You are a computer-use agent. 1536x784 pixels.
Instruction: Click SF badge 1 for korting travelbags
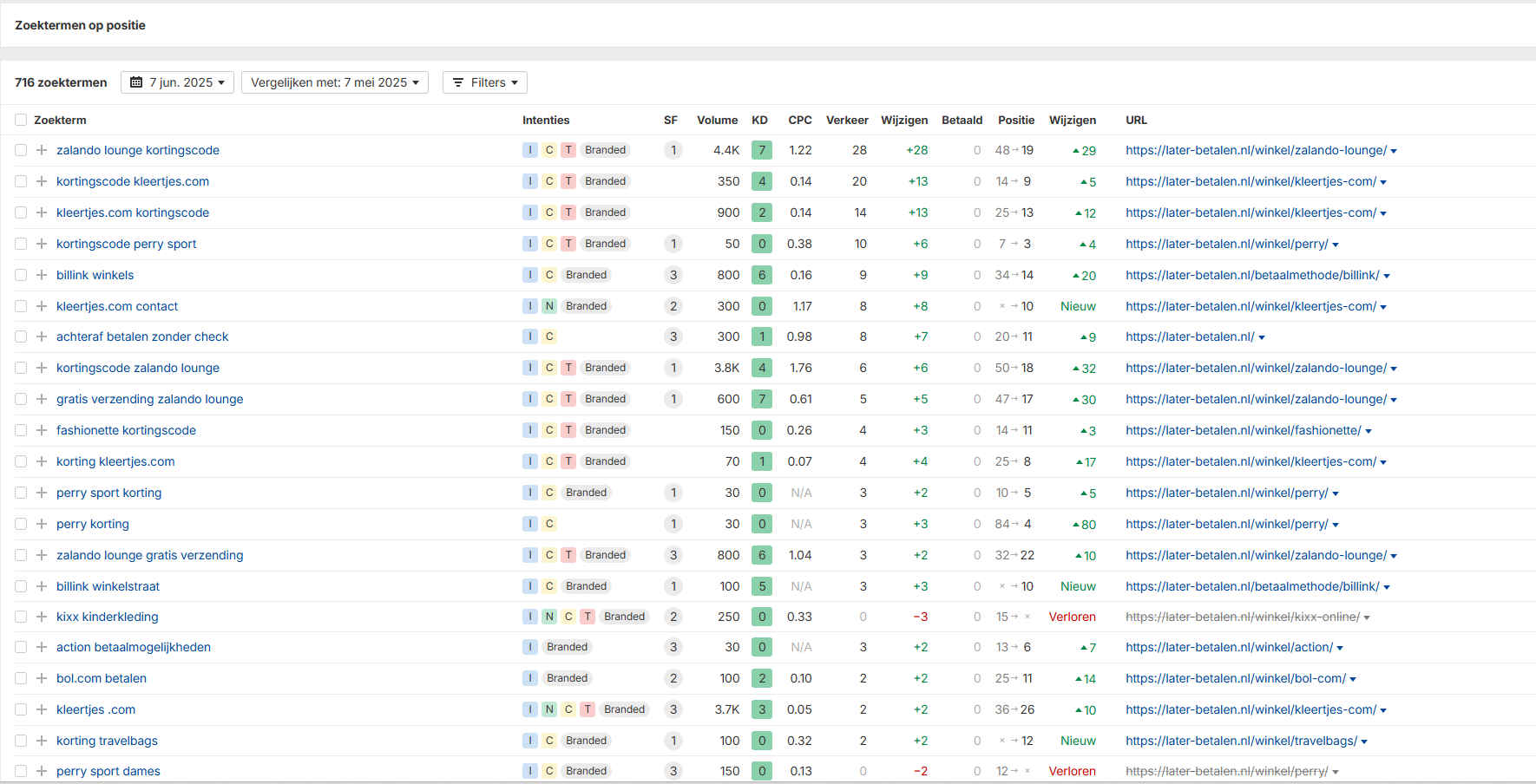tap(673, 741)
